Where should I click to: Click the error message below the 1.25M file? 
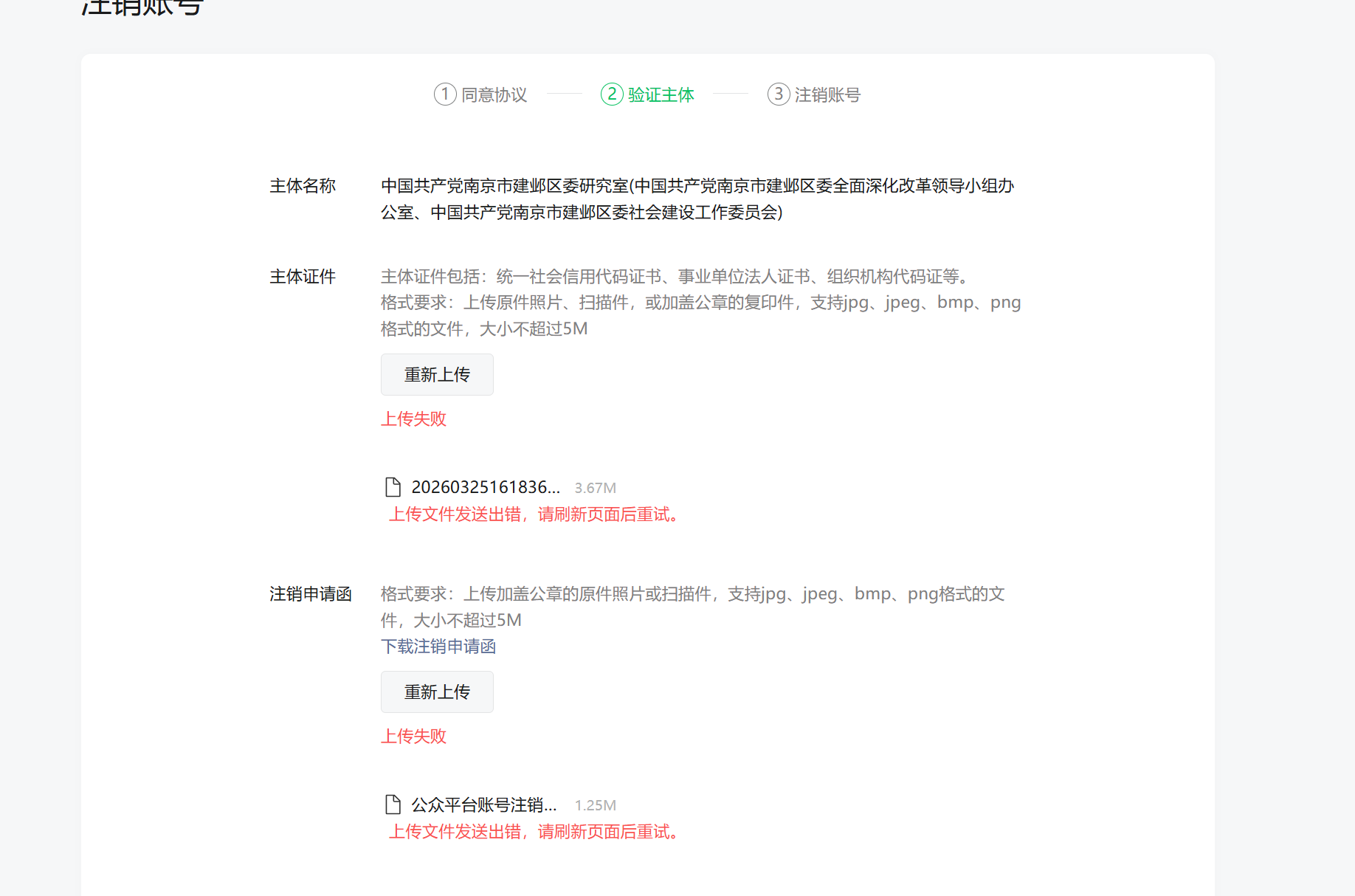[x=534, y=832]
